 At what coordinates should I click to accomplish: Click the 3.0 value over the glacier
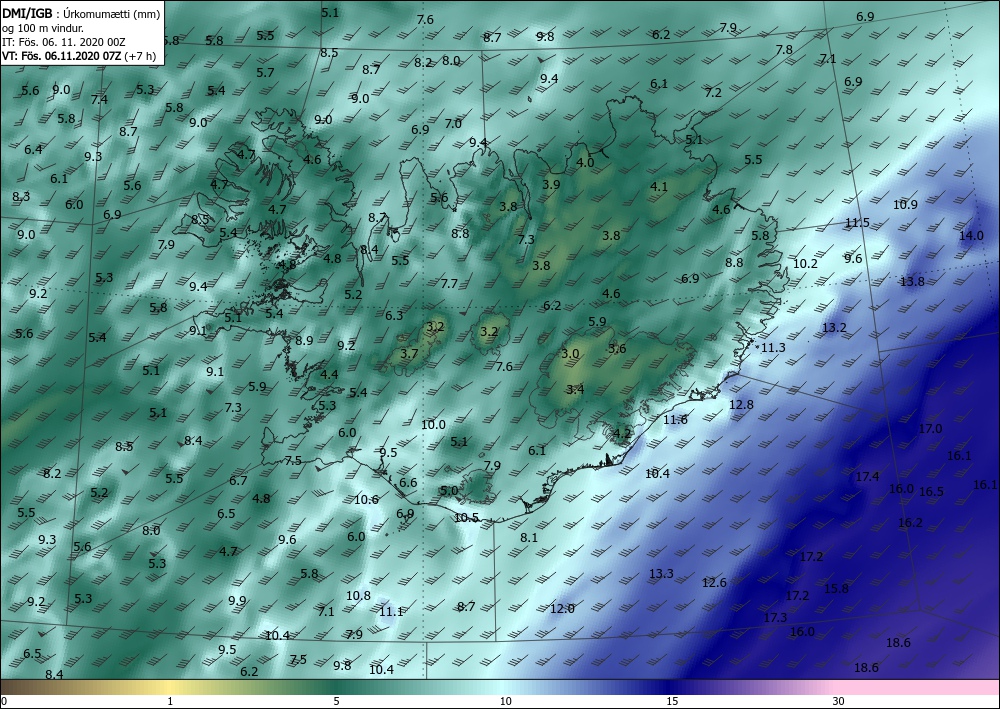point(570,354)
